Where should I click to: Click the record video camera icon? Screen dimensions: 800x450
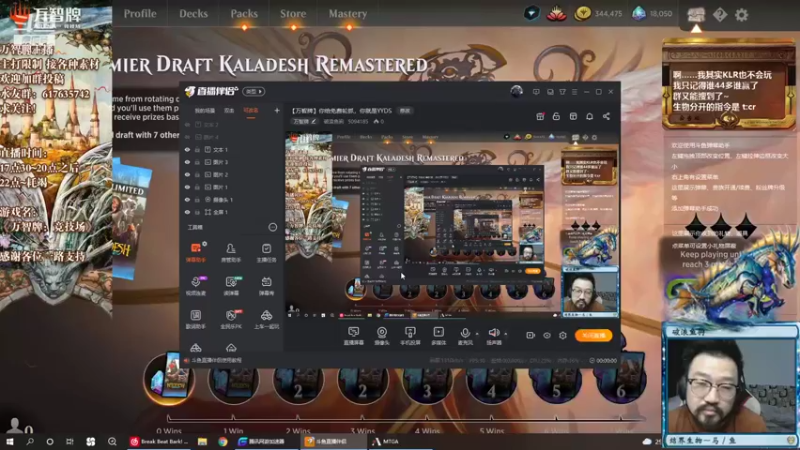click(531, 335)
